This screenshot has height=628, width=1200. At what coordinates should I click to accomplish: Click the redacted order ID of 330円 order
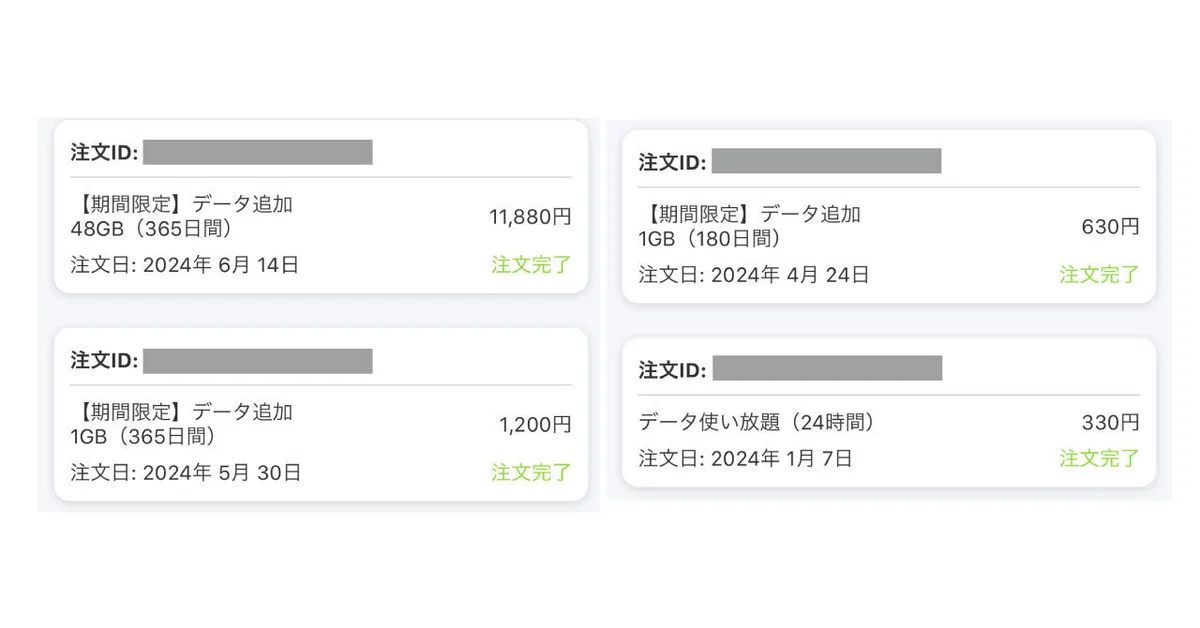[826, 368]
